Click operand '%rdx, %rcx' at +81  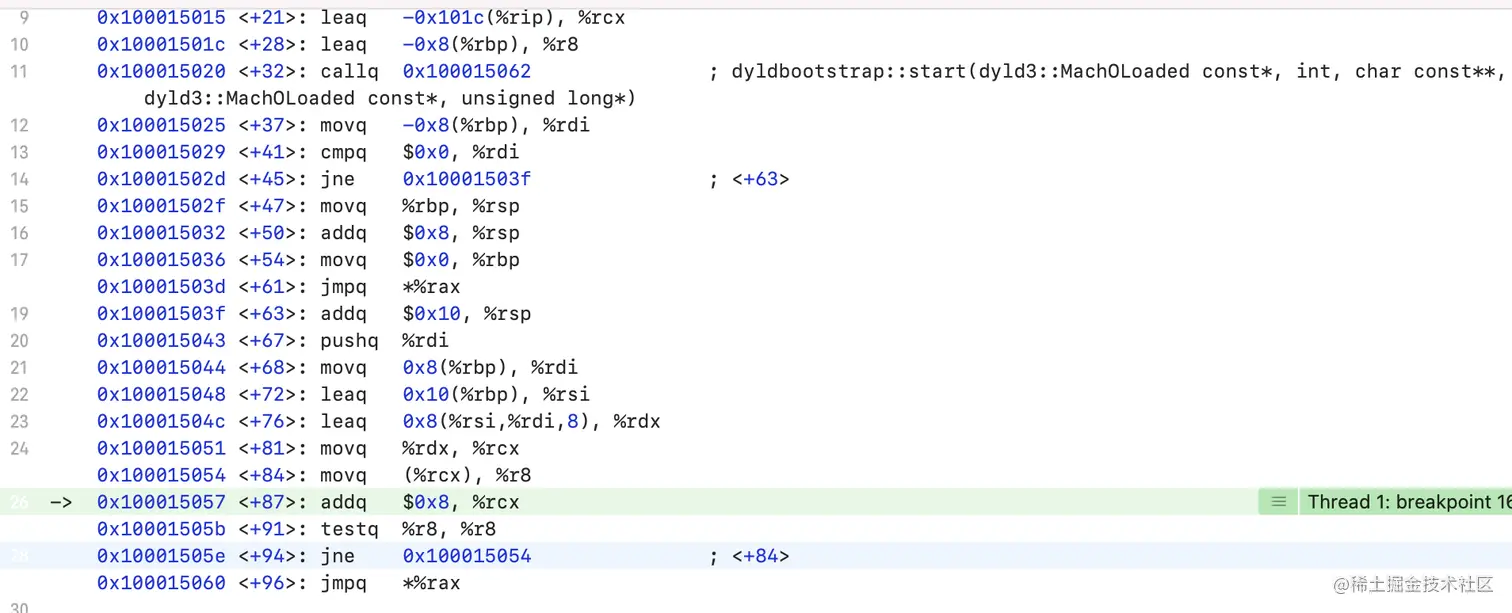click(461, 450)
